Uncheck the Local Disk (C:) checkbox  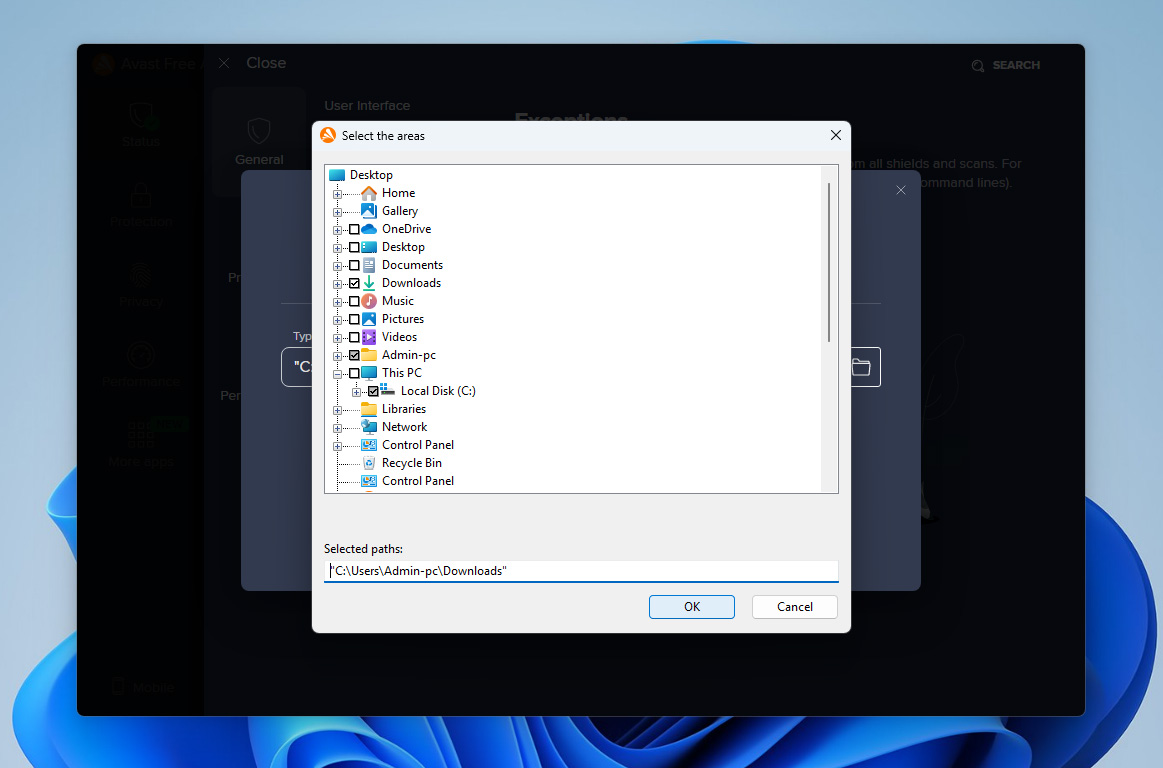(373, 391)
